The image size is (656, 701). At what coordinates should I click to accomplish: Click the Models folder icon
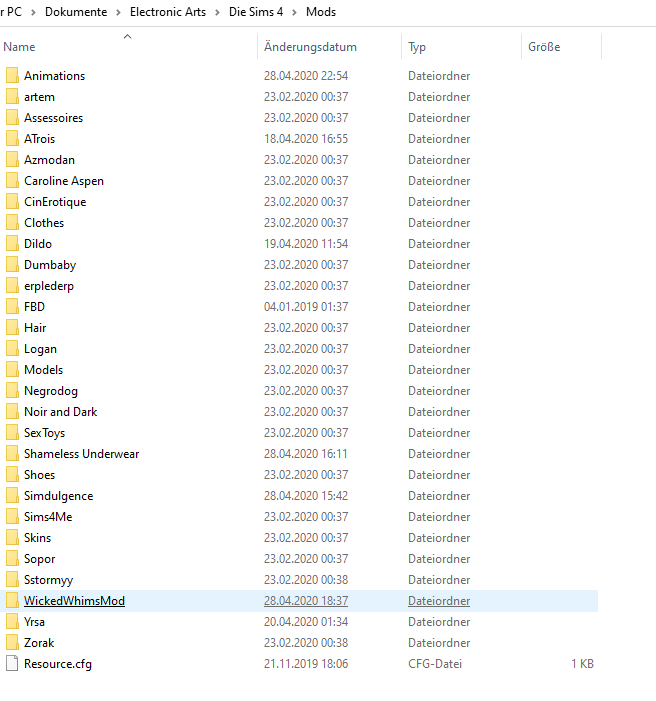13,370
